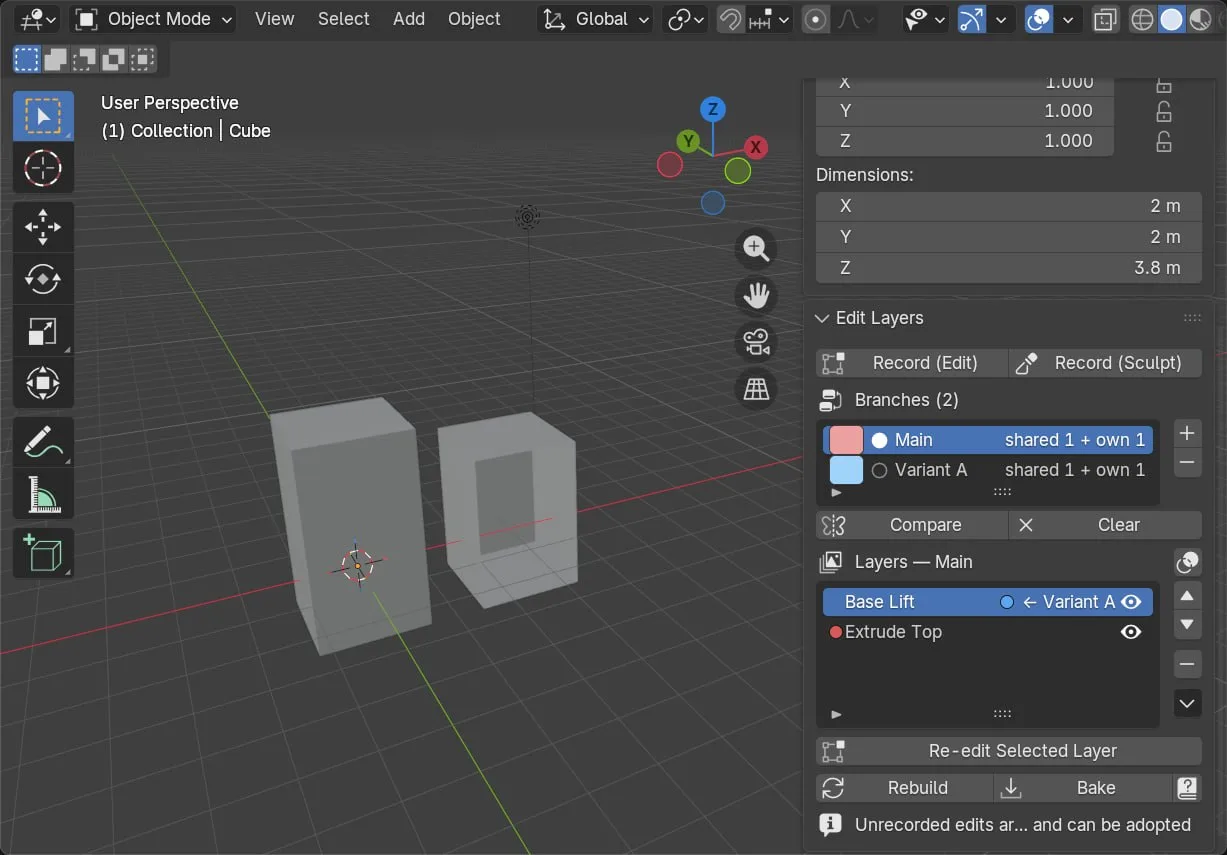The width and height of the screenshot is (1227, 855).
Task: Switch to material preview shading
Action: pos(1200,19)
